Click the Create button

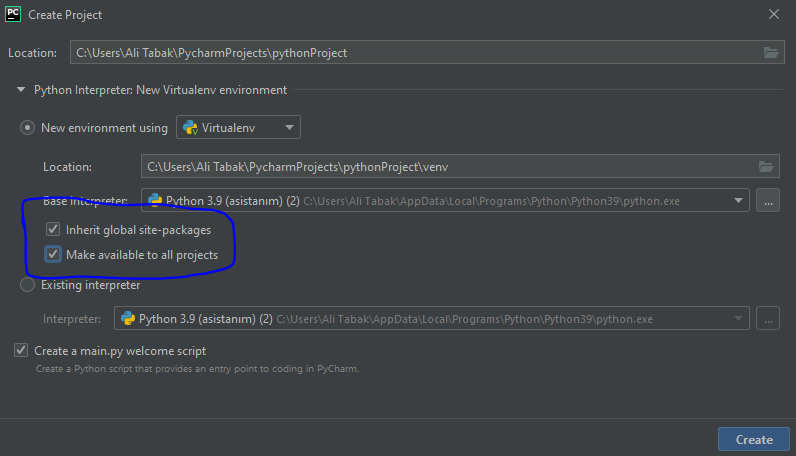coord(754,439)
